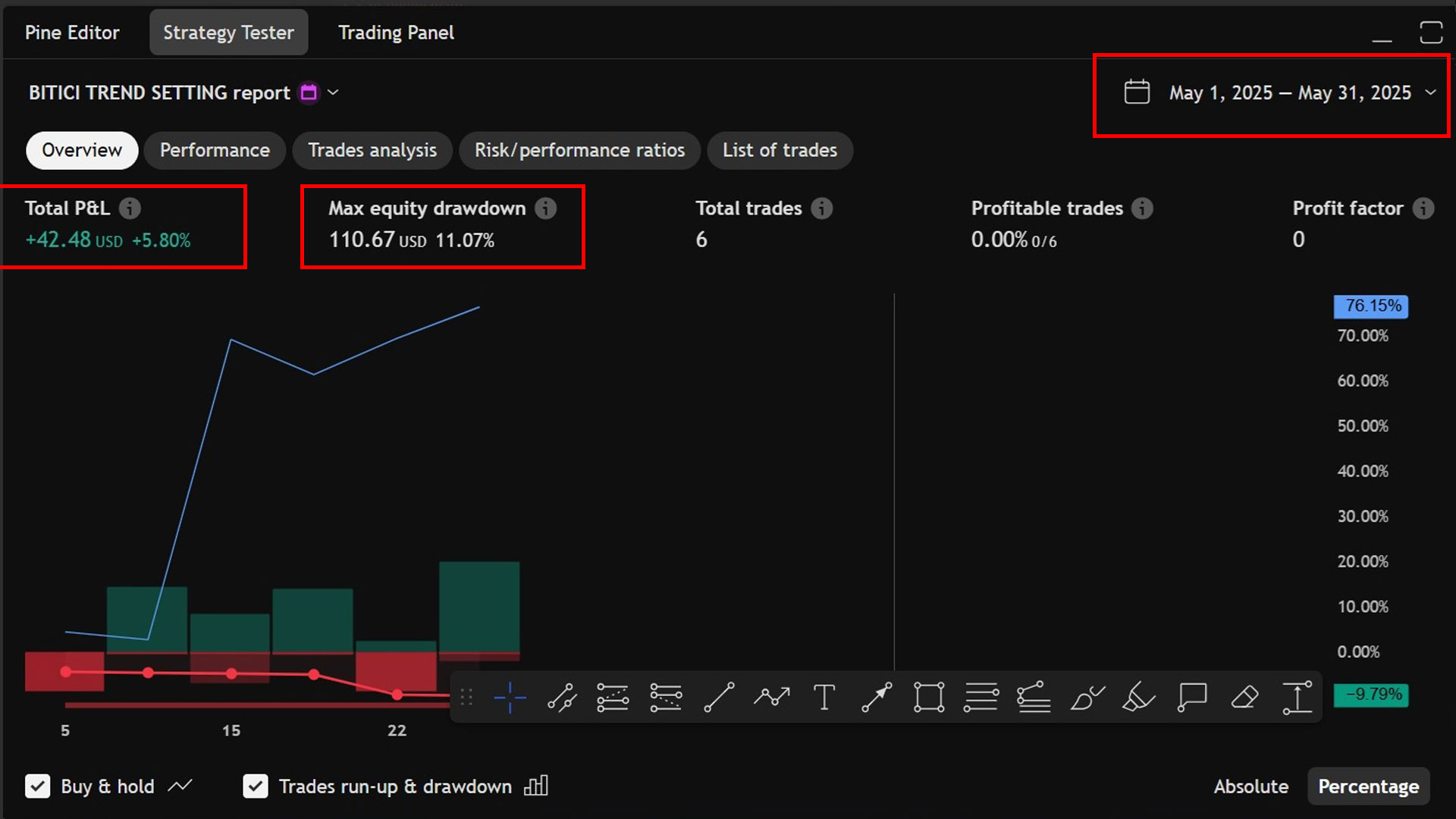Select the Eraser tool
Image resolution: width=1456 pixels, height=819 pixels.
tap(1244, 698)
